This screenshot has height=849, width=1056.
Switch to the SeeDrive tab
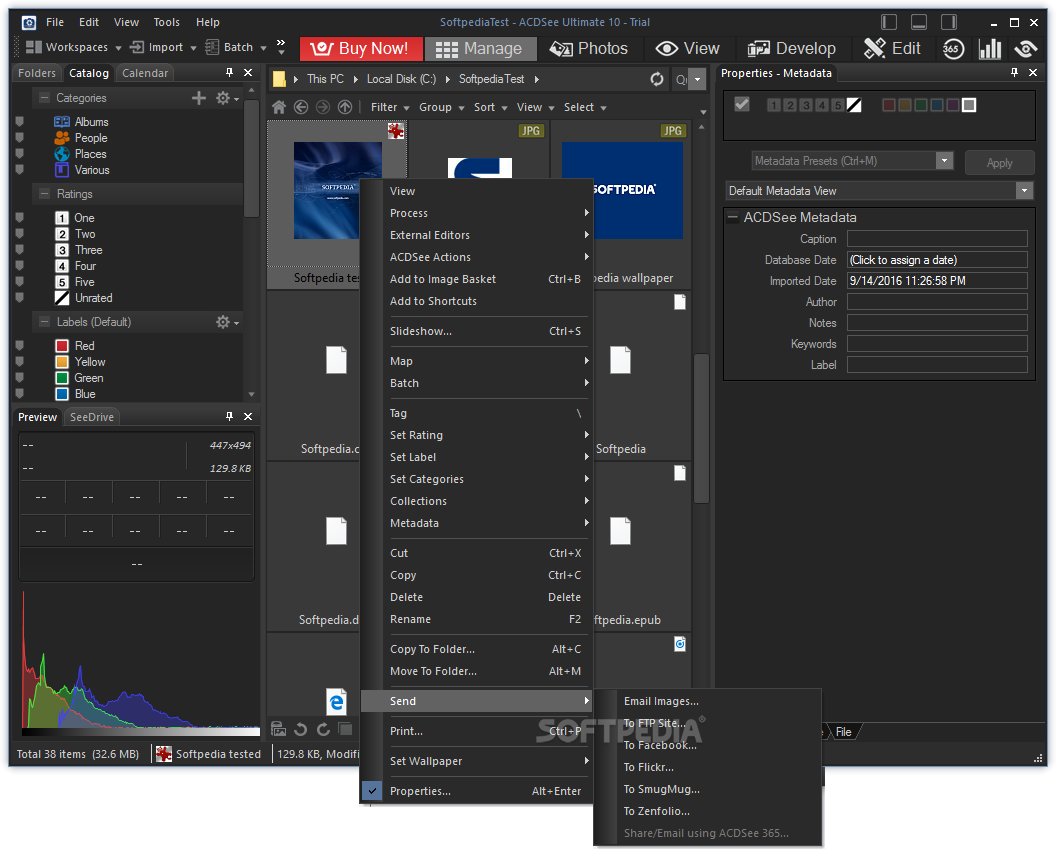click(92, 417)
